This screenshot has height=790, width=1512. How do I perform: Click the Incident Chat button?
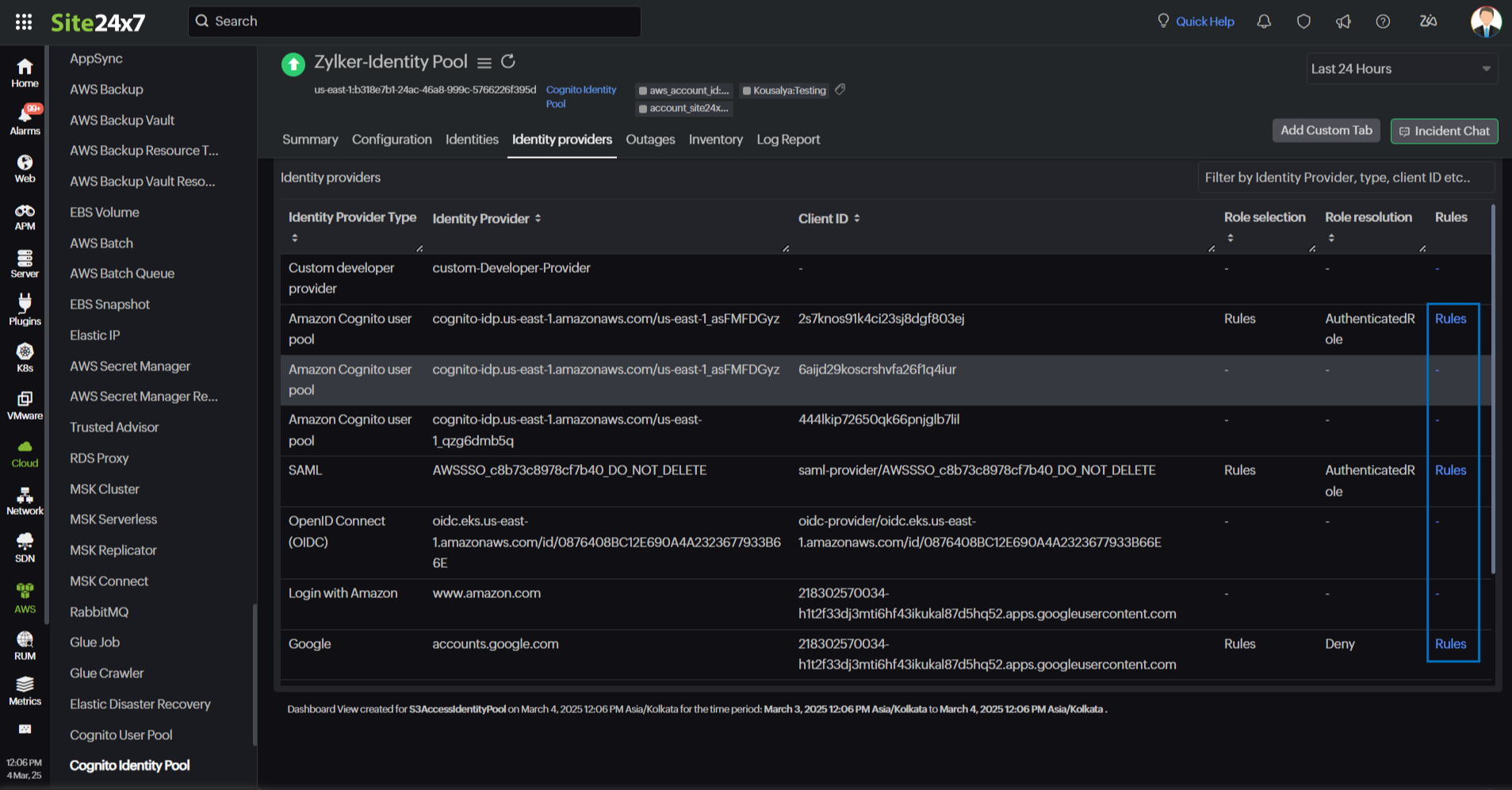click(x=1444, y=131)
